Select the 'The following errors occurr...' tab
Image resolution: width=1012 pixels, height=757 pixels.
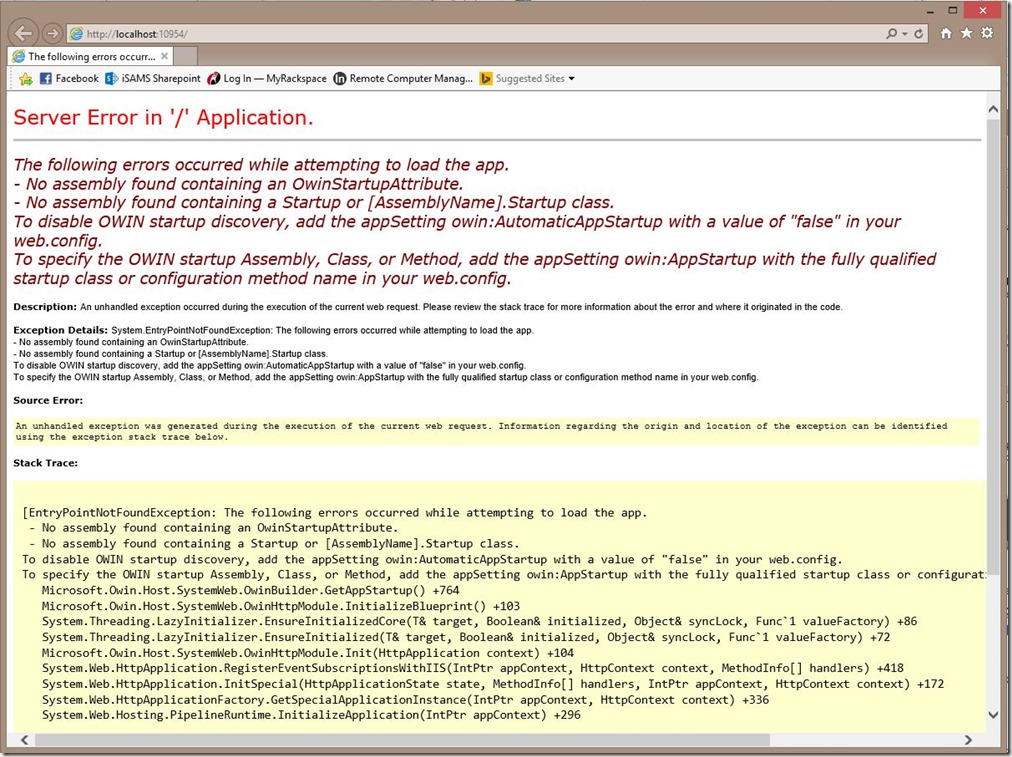pyautogui.click(x=91, y=57)
